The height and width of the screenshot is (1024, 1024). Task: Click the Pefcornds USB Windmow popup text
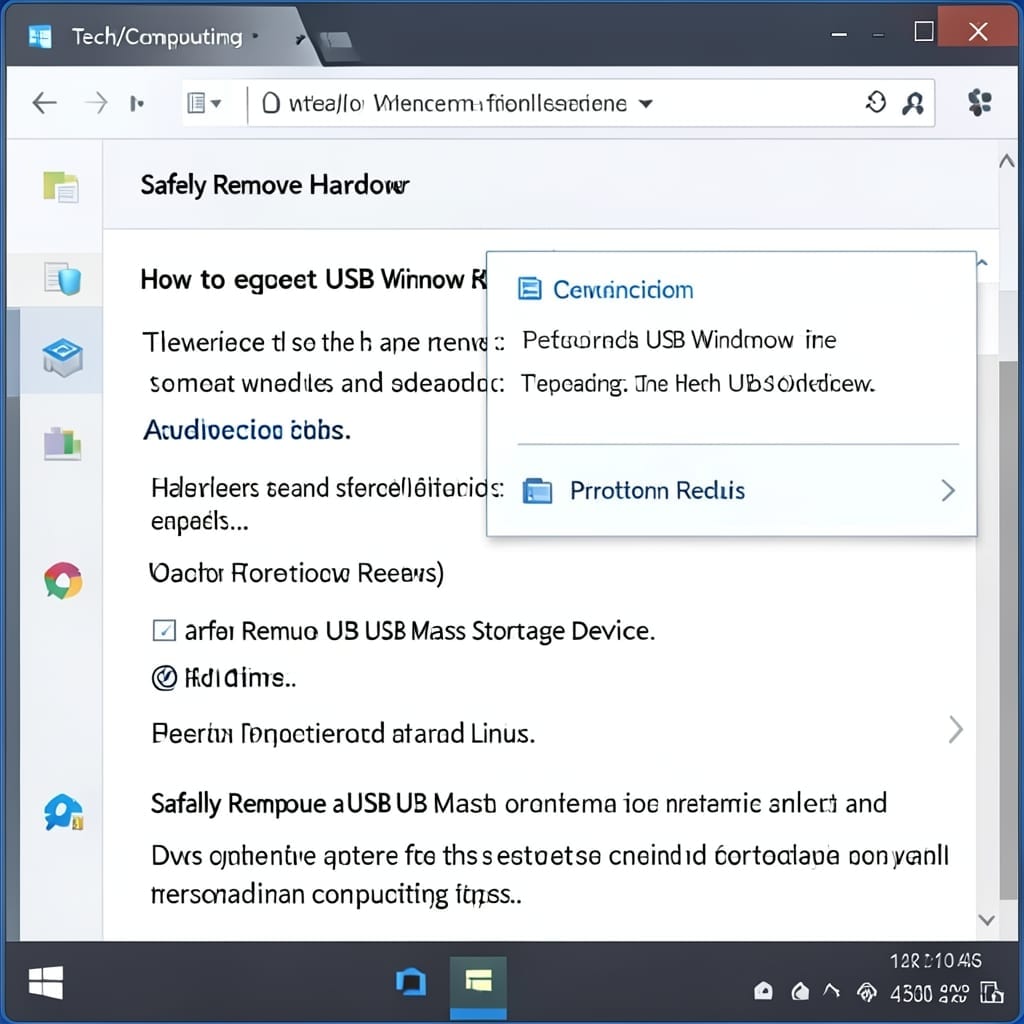click(x=679, y=340)
